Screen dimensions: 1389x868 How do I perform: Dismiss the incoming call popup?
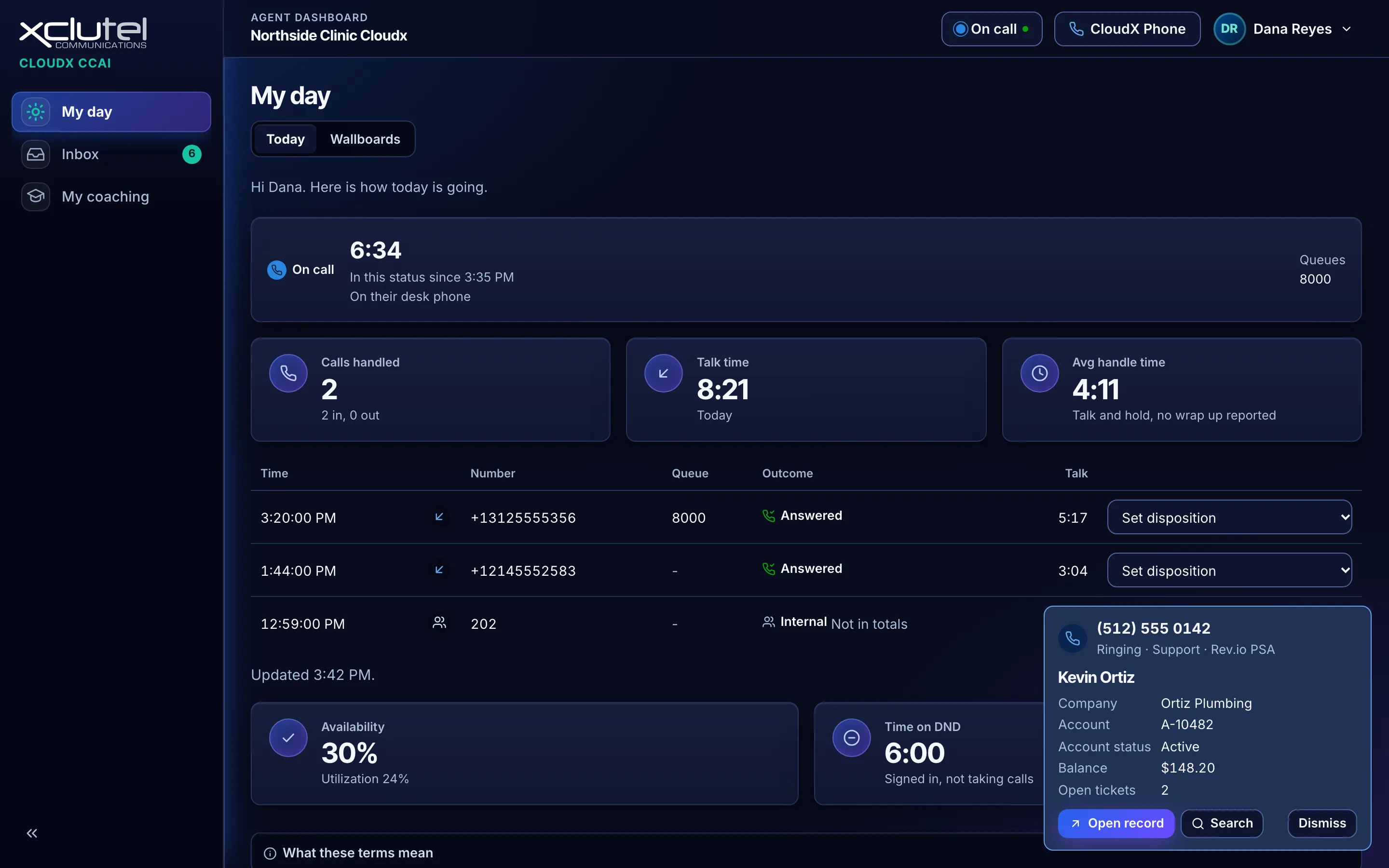[1322, 823]
